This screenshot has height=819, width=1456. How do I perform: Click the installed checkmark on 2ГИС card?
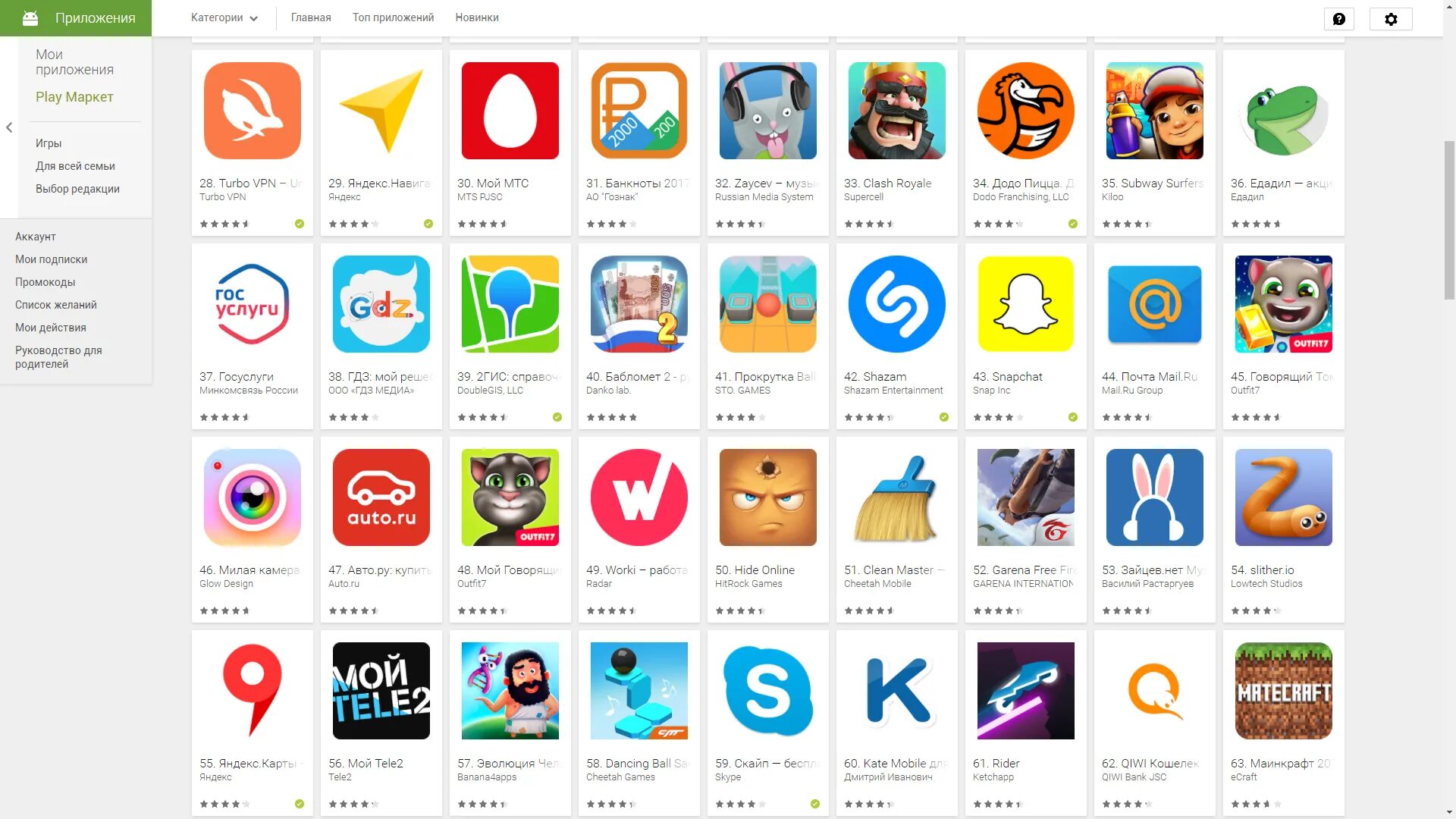(557, 417)
